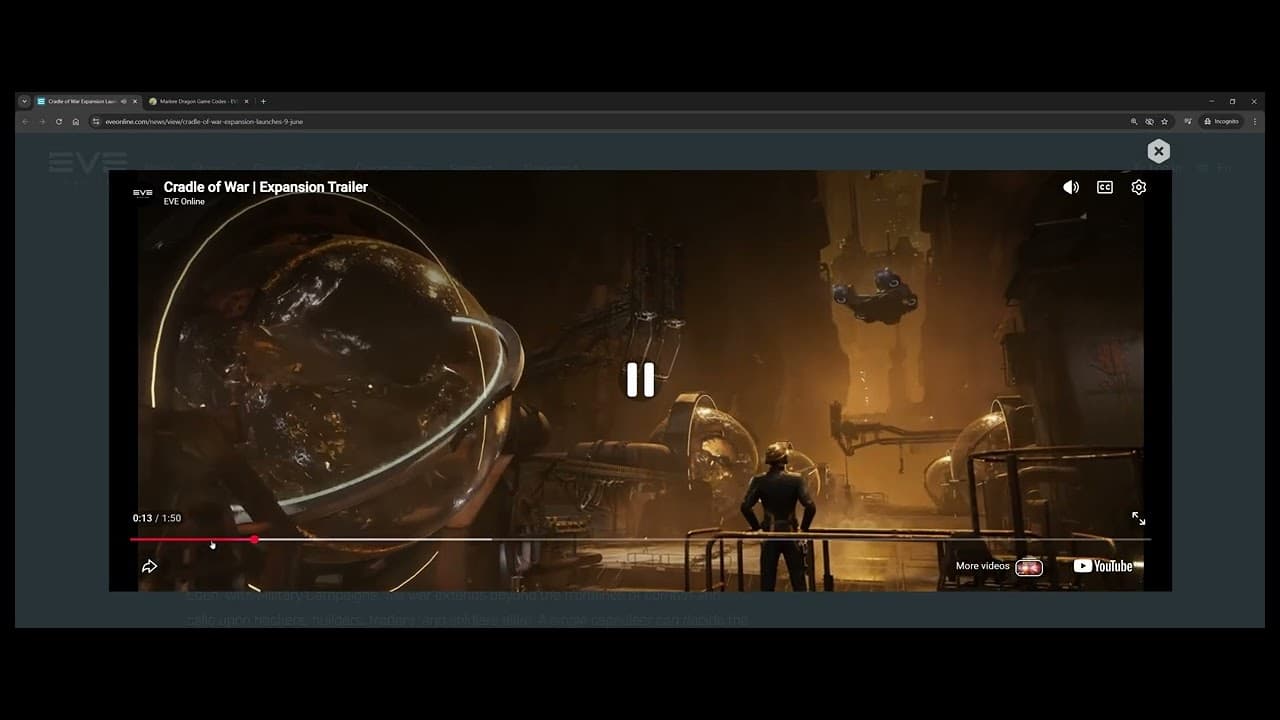Screen dimensions: 1280x720
Task: Share the video with the arrow icon
Action: [149, 566]
